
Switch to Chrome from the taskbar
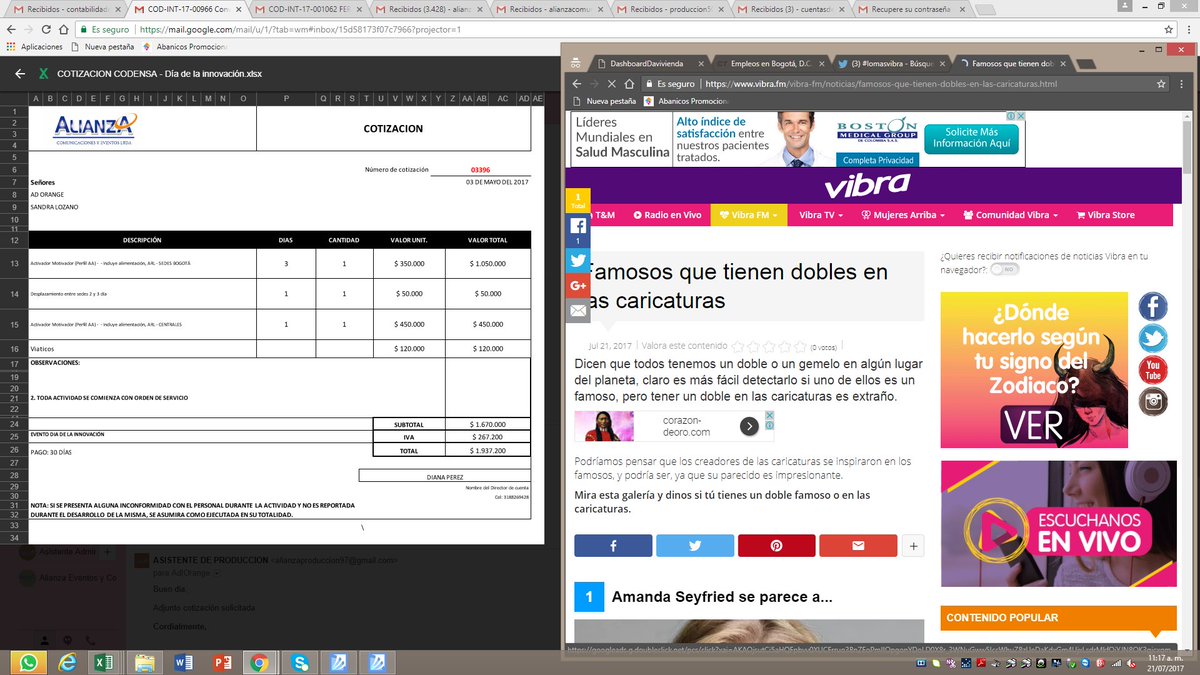(x=259, y=661)
